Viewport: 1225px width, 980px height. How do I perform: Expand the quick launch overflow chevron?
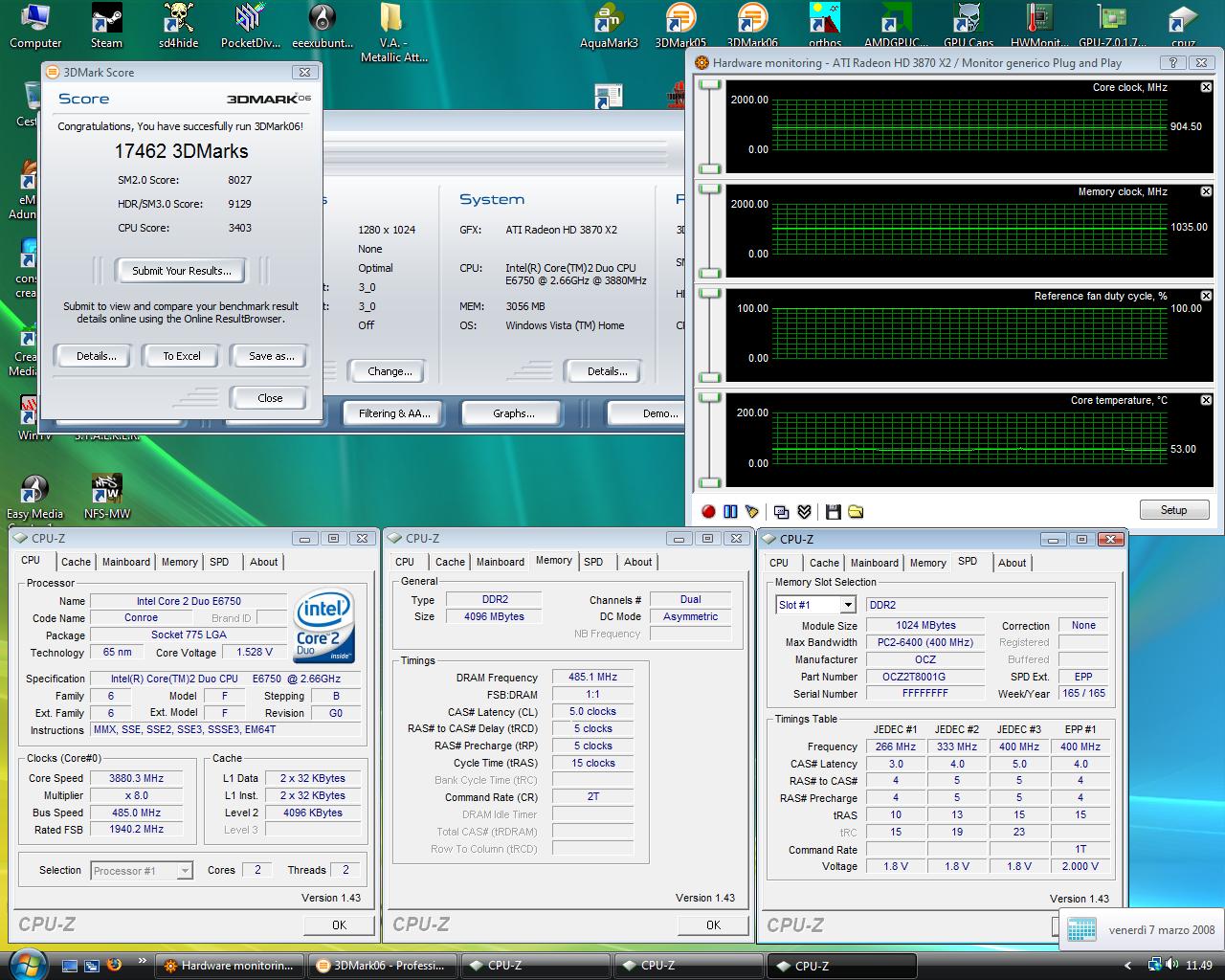[x=143, y=961]
